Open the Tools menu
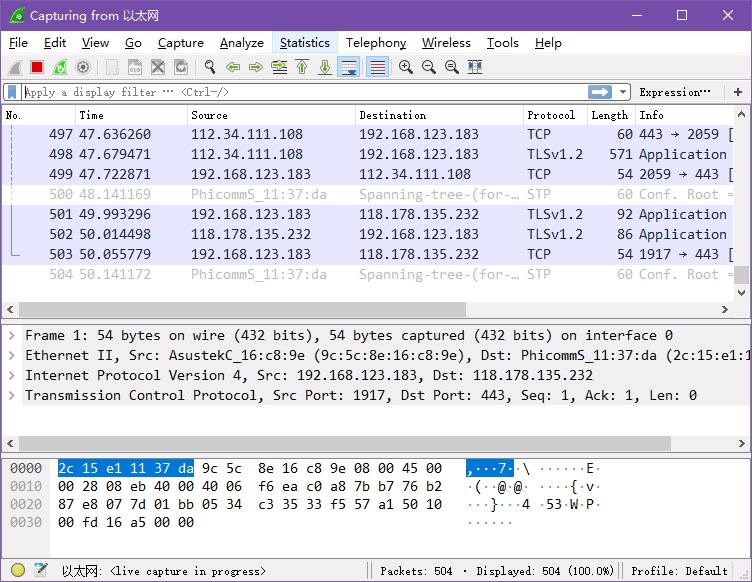This screenshot has width=752, height=582. [x=503, y=43]
